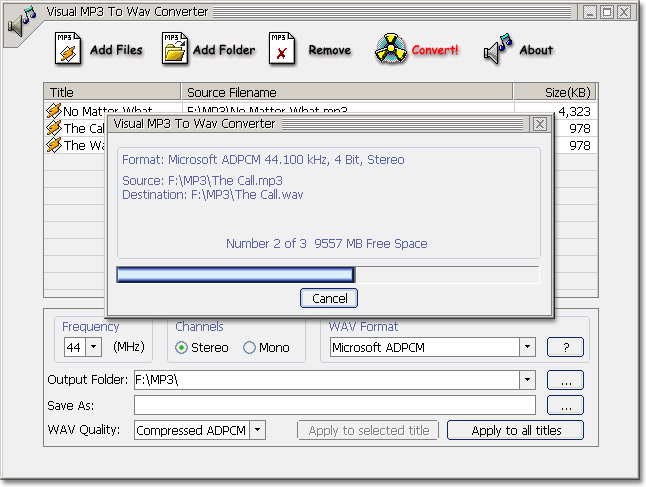Click the About speaker icon

(x=498, y=49)
